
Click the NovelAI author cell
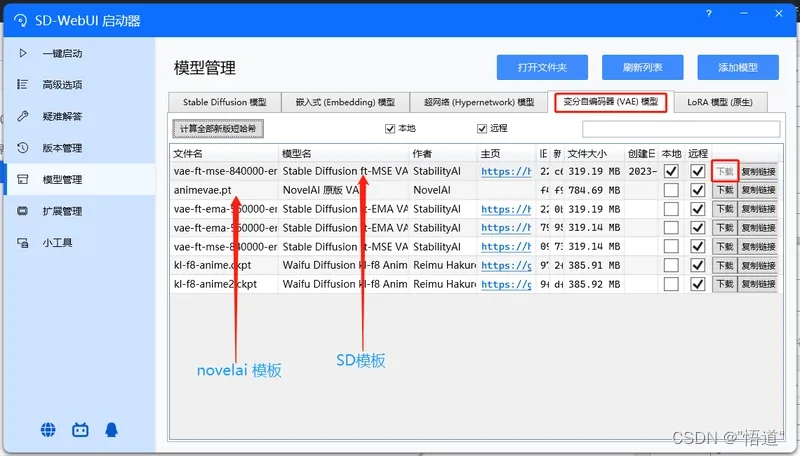coord(443,190)
